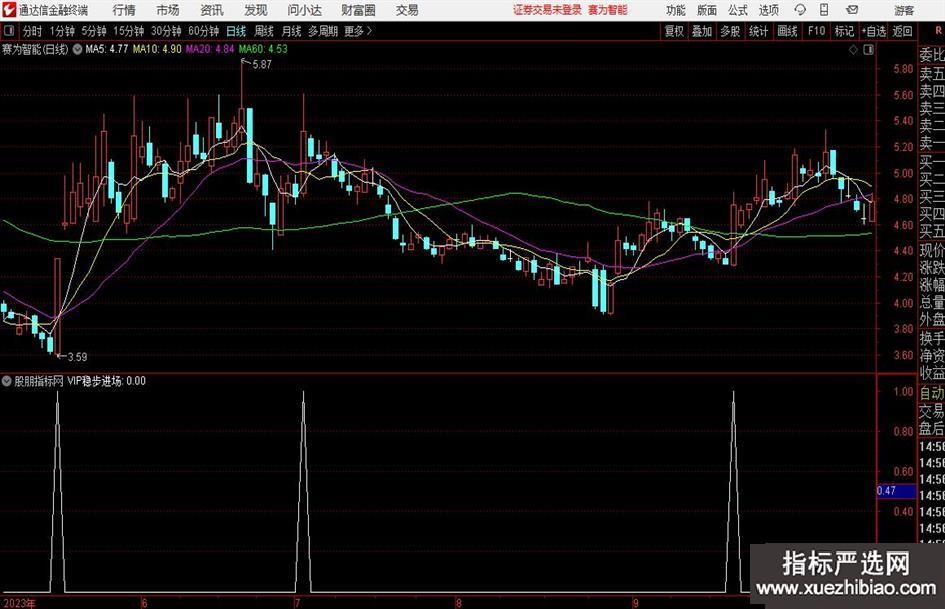Click the MA10: 4.90 indicator value

point(157,49)
